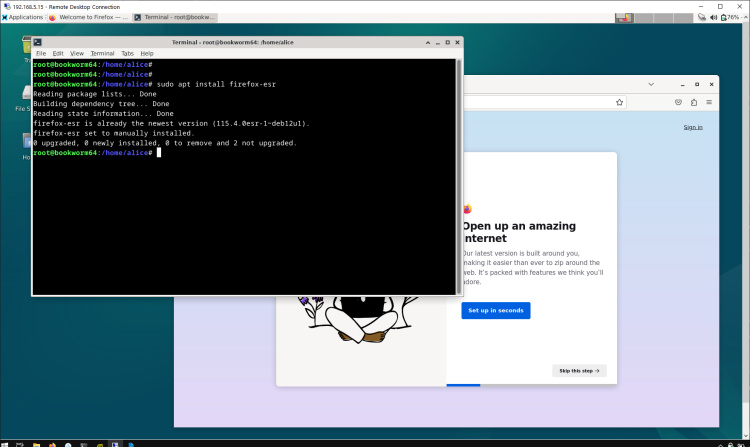The width and height of the screenshot is (750, 447).
Task: Open the File System desktop icon
Action: (25, 96)
